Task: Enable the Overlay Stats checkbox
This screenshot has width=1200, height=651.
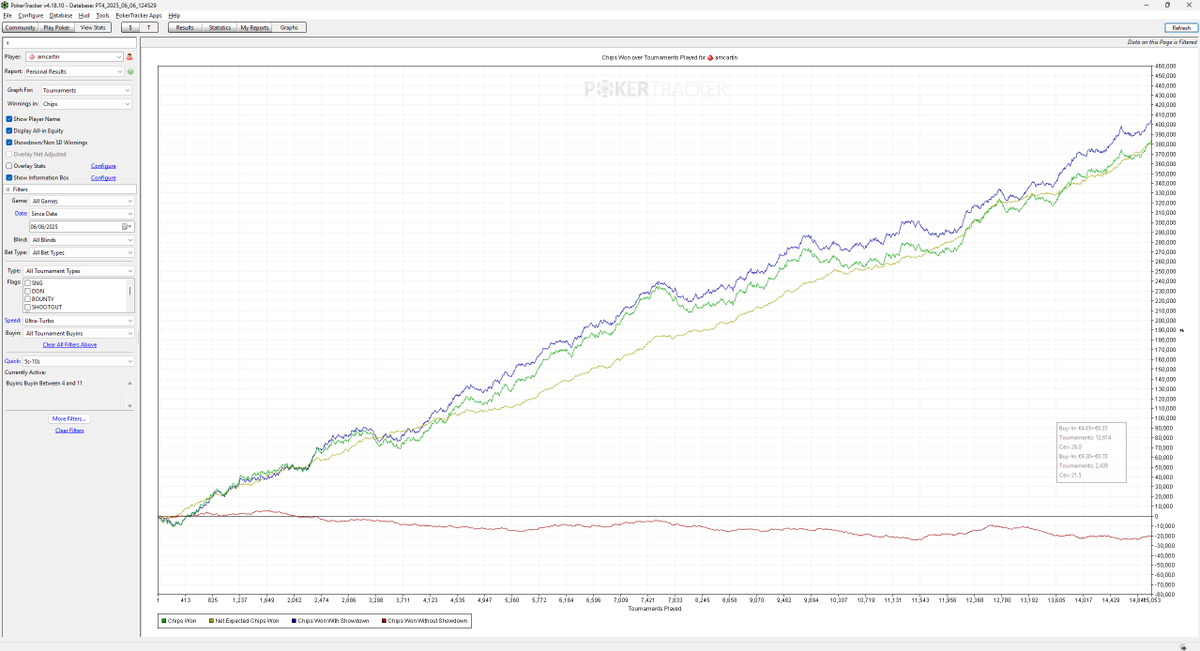Action: point(9,166)
